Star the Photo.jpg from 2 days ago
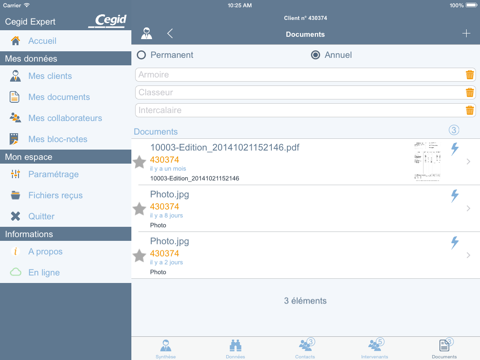The height and width of the screenshot is (360, 480). coord(139,256)
